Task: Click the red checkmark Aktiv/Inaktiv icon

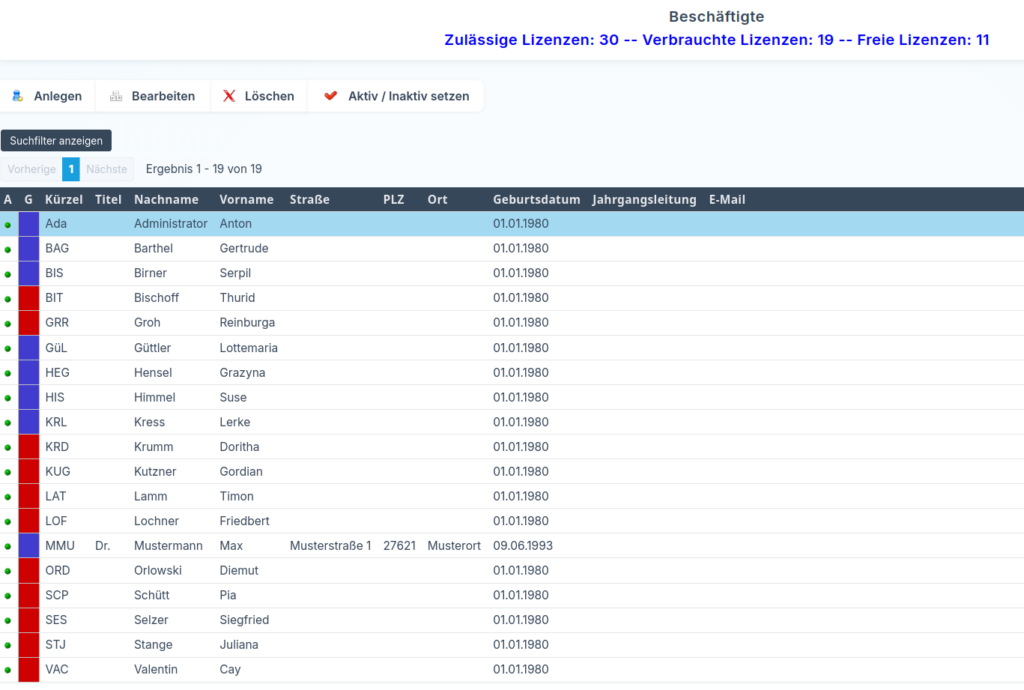Action: 330,96
